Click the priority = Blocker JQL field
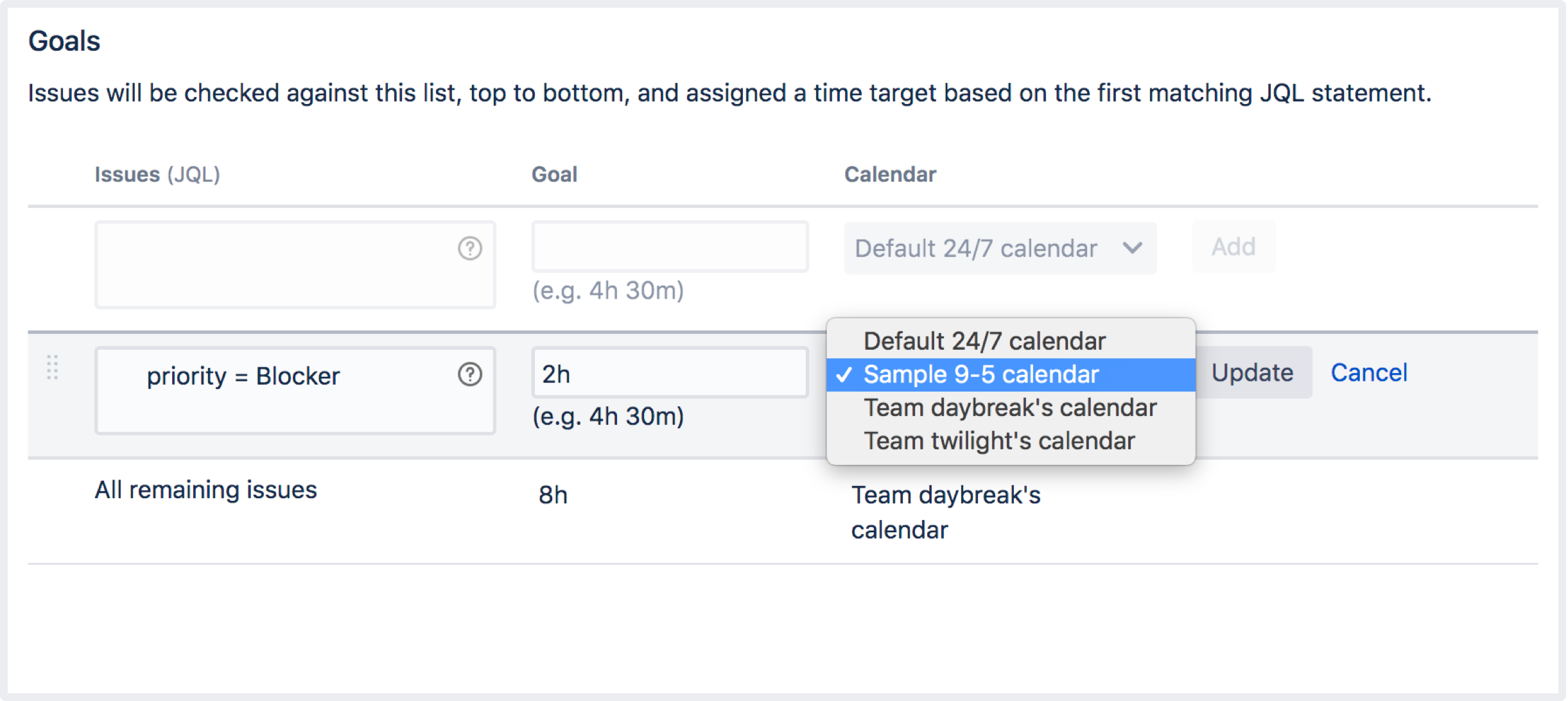The height and width of the screenshot is (701, 1568). pyautogui.click(x=295, y=390)
